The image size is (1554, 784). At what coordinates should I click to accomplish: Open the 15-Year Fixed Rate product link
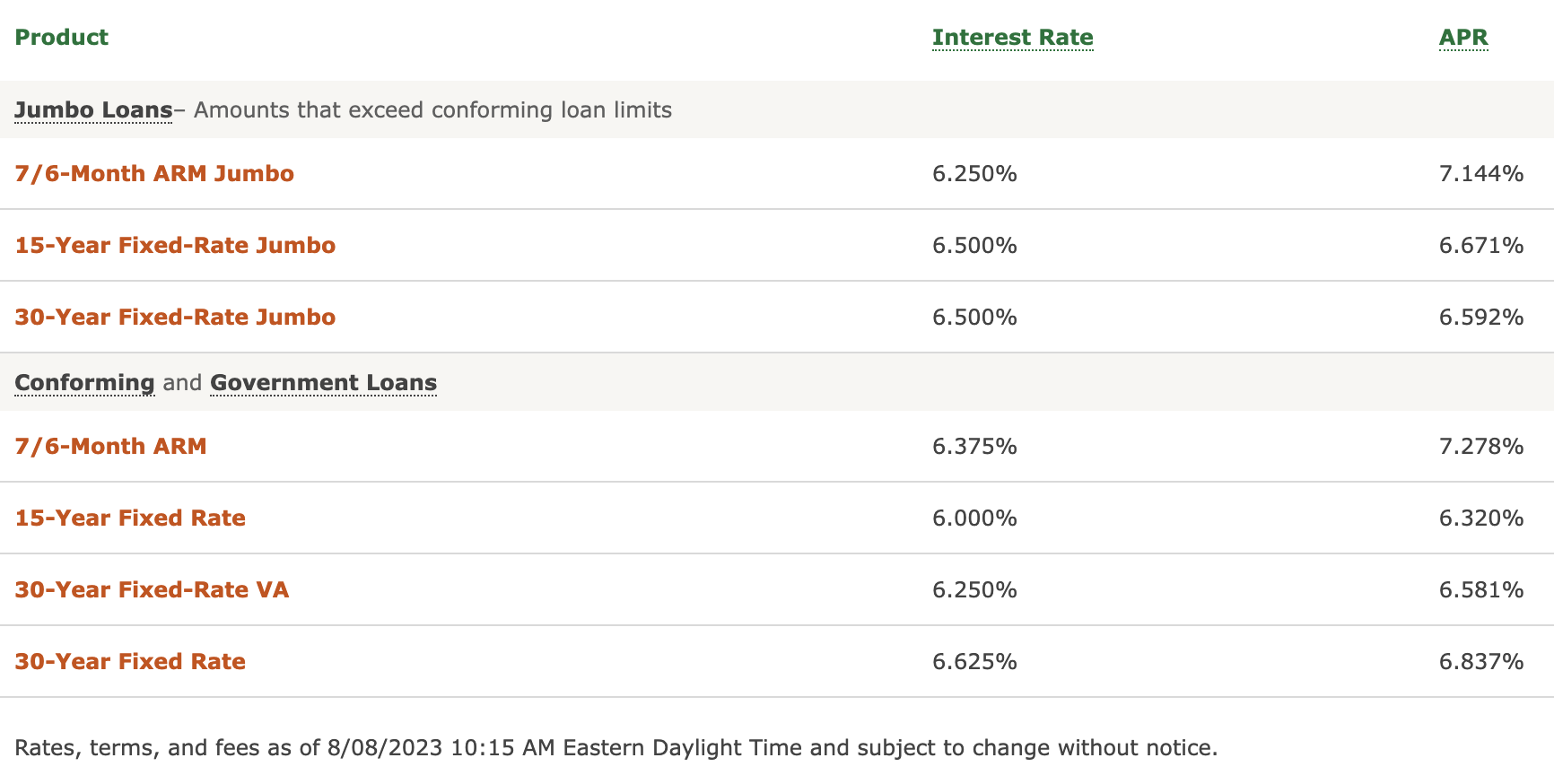pos(130,518)
